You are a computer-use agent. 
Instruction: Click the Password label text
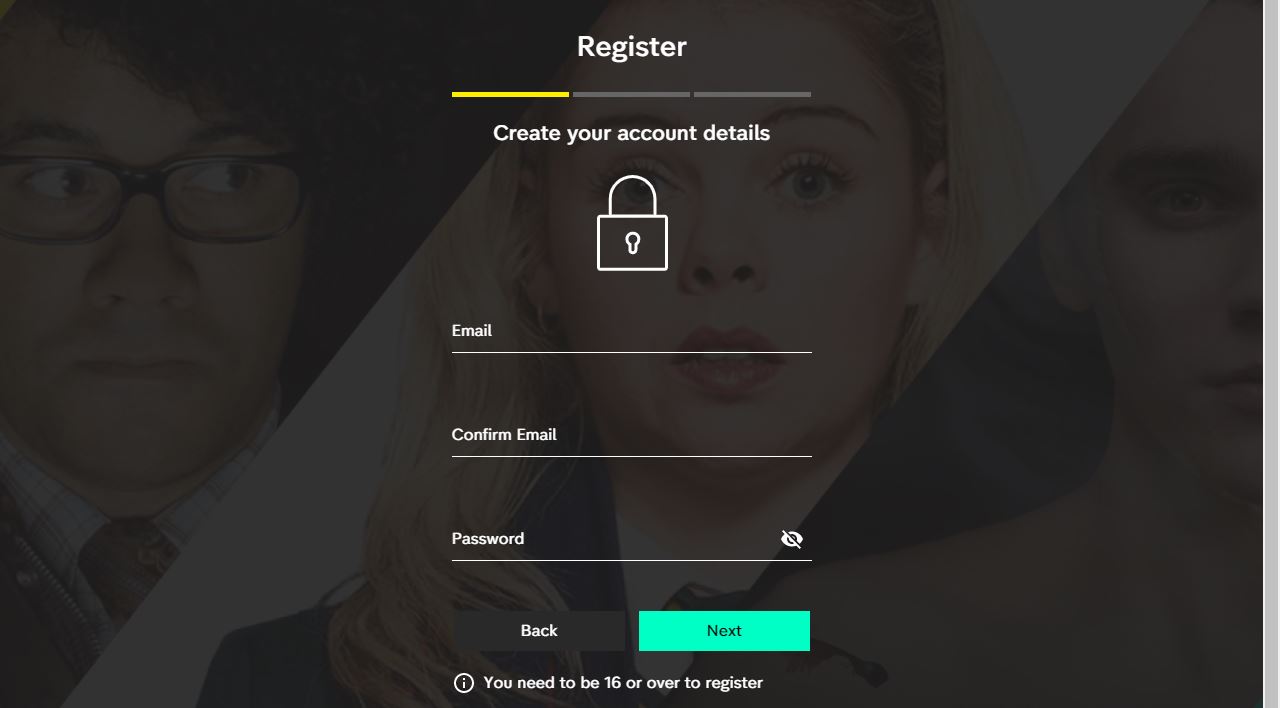click(487, 538)
